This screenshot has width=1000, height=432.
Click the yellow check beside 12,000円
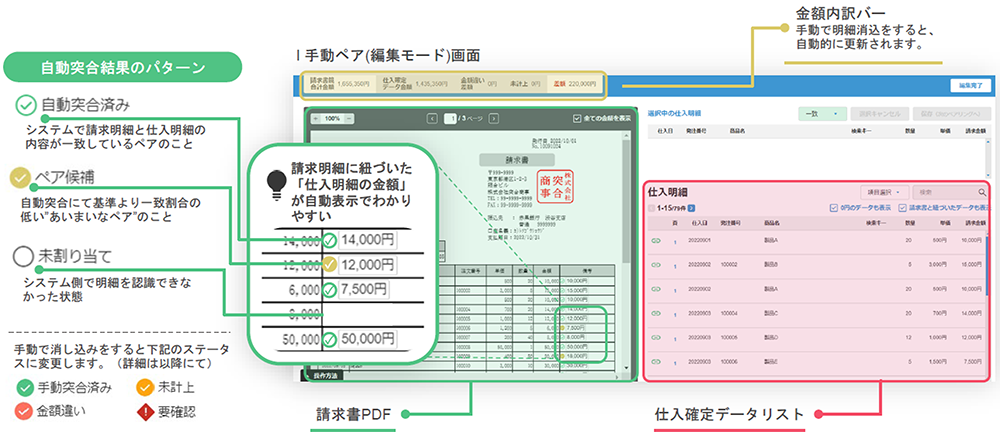[x=330, y=265]
